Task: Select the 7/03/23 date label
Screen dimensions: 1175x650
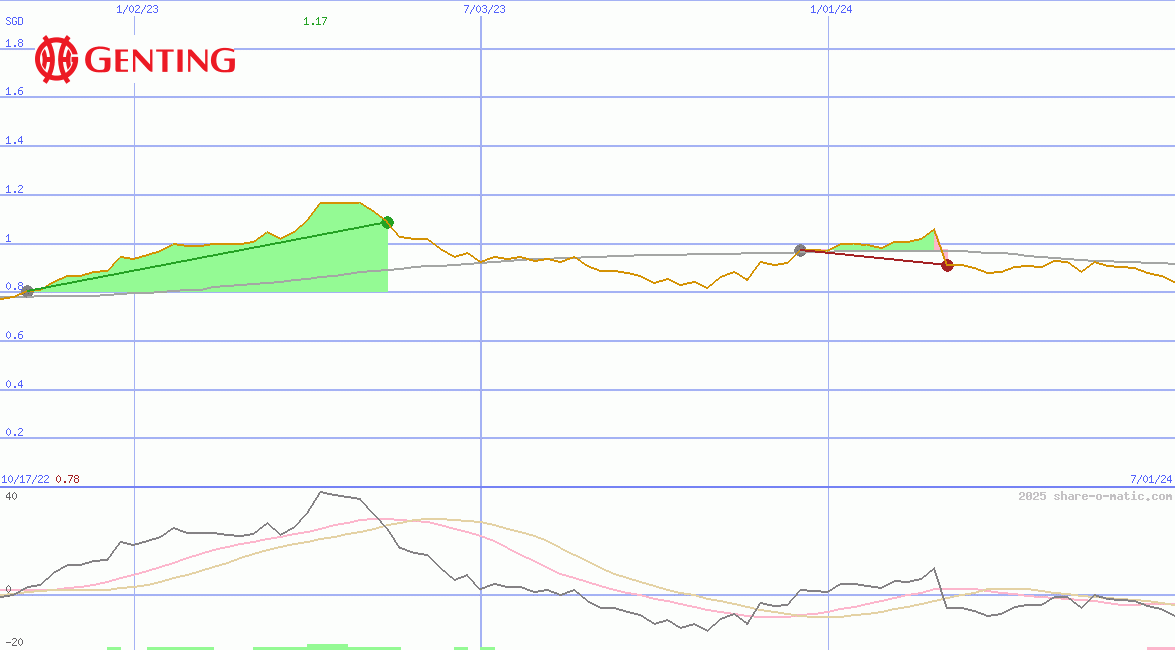Action: click(484, 9)
